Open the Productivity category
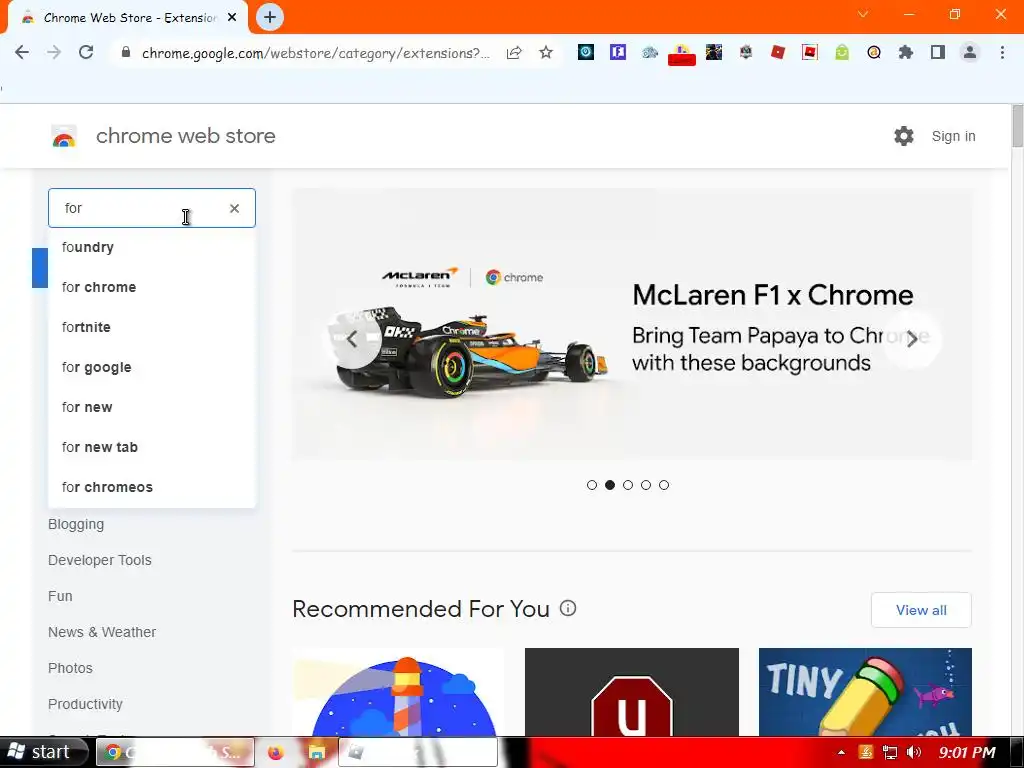The height and width of the screenshot is (768, 1024). click(85, 704)
